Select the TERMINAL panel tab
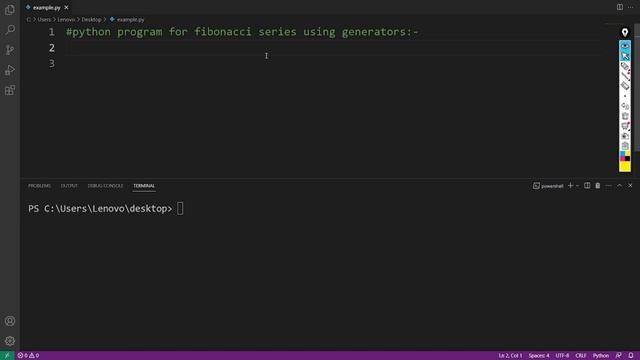Image resolution: width=640 pixels, height=360 pixels. click(144, 186)
